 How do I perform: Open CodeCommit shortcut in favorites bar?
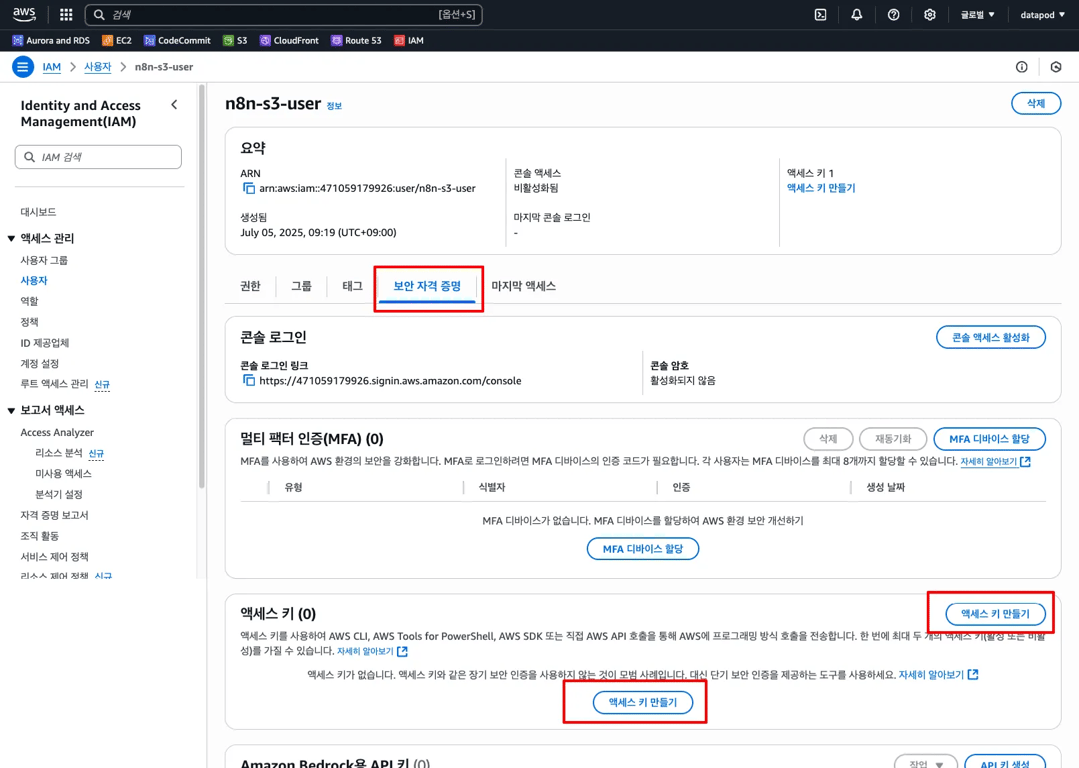(x=177, y=41)
